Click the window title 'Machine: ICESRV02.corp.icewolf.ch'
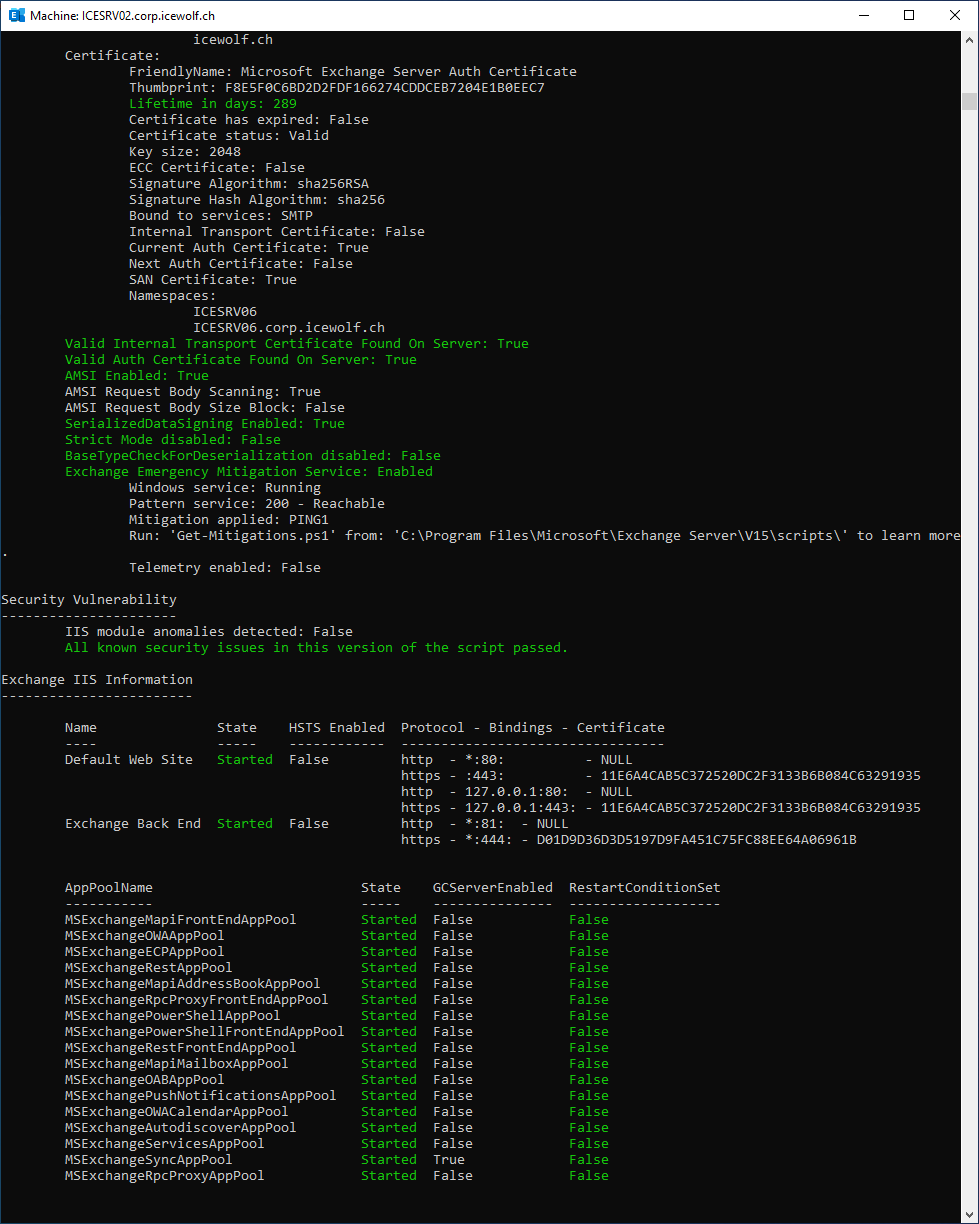 tap(122, 16)
